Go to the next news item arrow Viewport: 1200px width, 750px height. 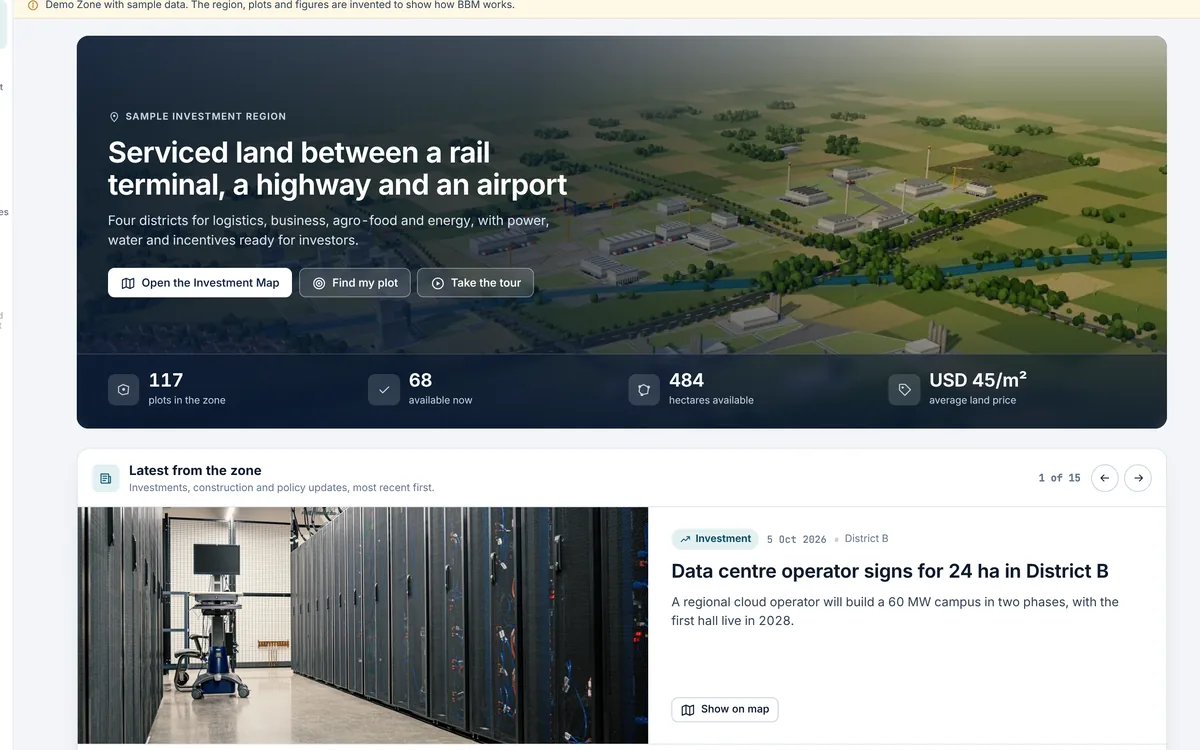[x=1138, y=478]
